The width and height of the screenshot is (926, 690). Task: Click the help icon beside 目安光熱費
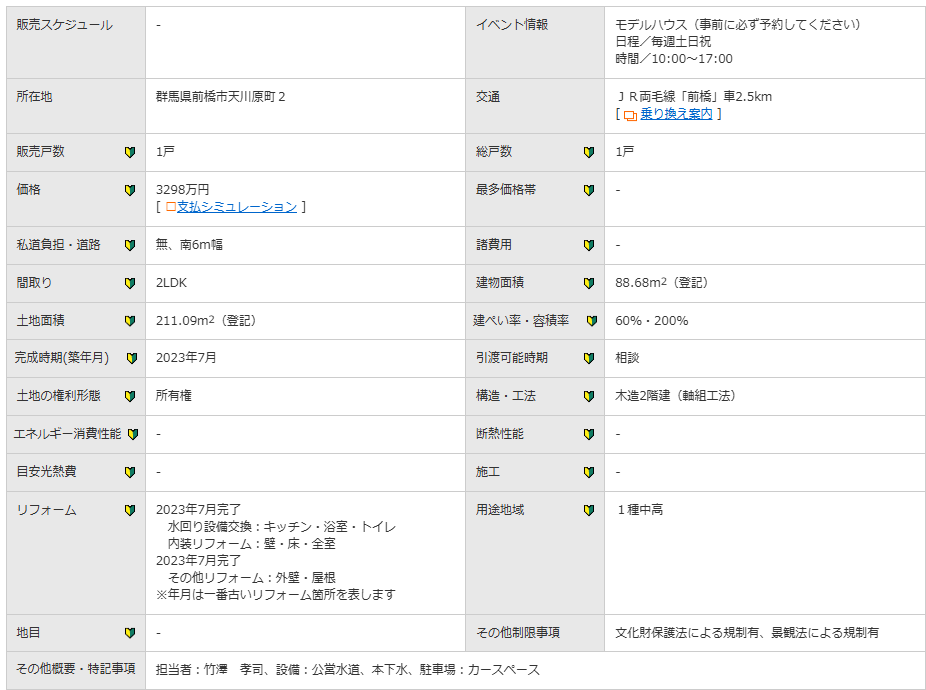point(130,472)
